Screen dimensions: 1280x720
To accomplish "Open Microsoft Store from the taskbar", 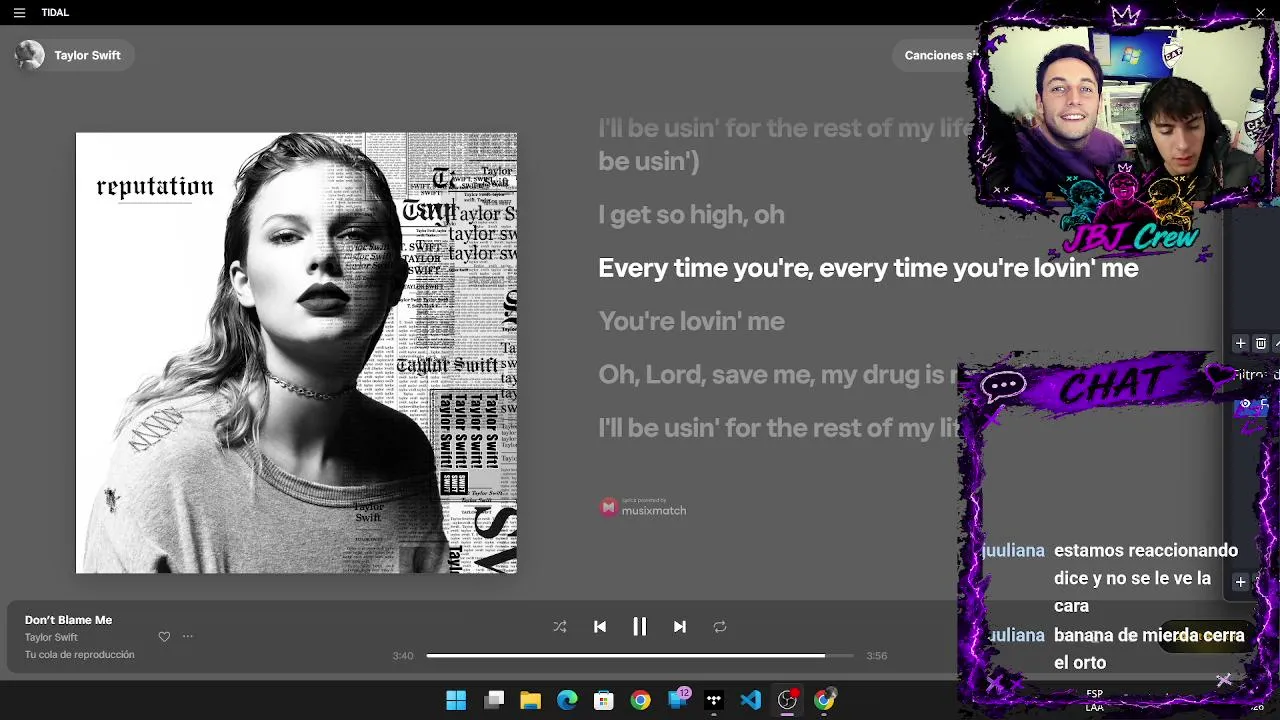I will [604, 700].
